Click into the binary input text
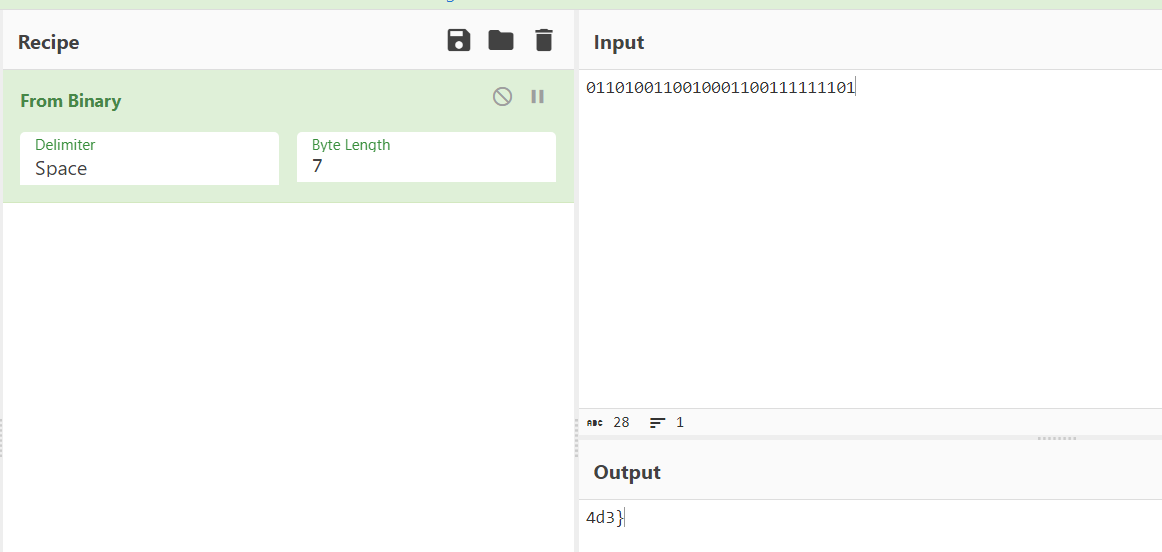The width and height of the screenshot is (1162, 552). pos(720,88)
